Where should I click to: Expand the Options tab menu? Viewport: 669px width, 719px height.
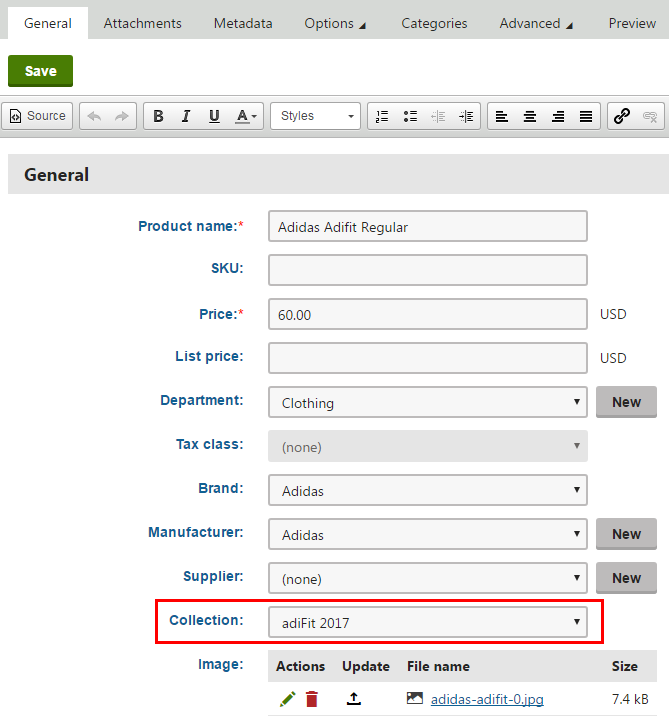[335, 23]
